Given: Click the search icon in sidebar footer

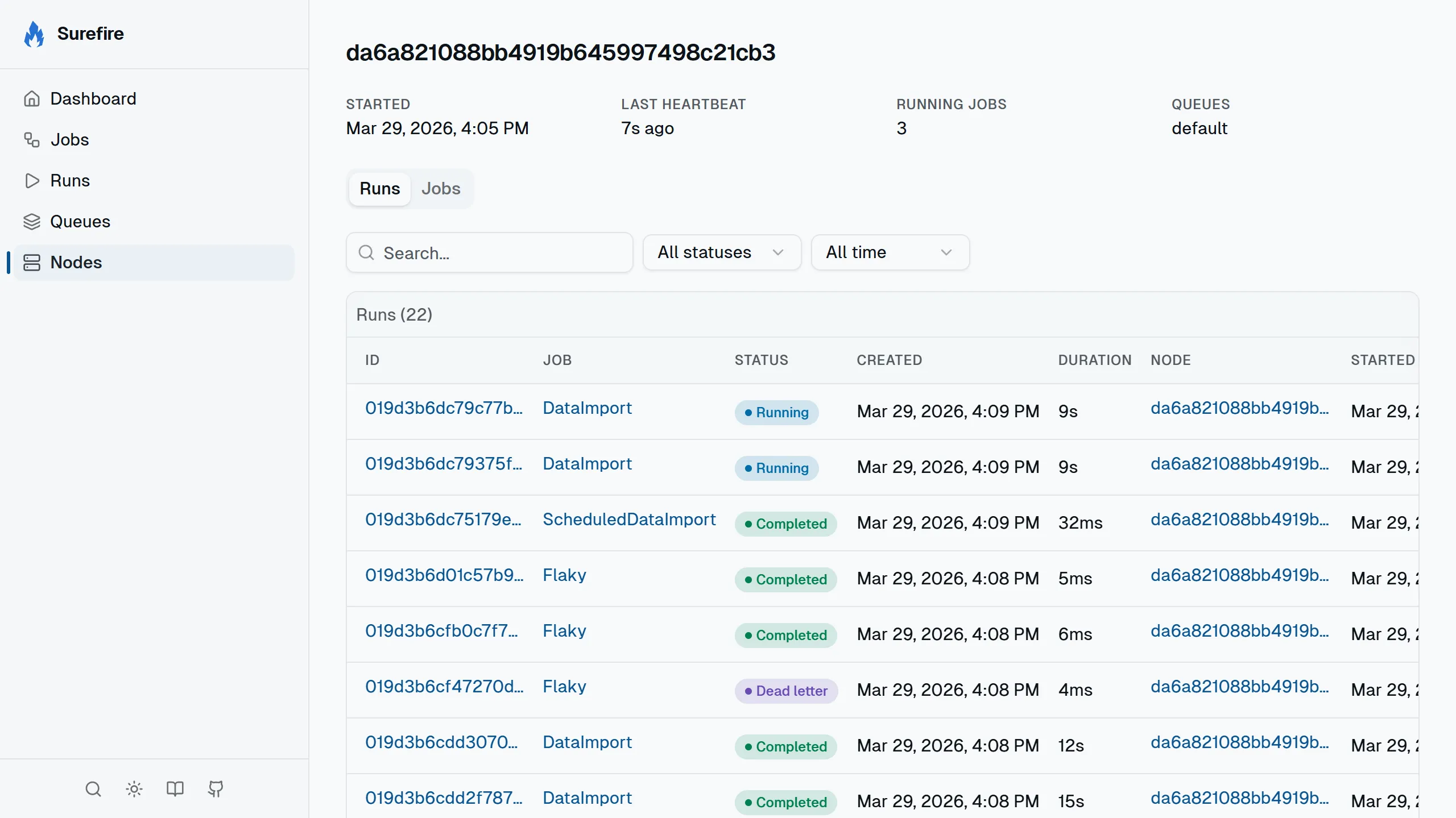Looking at the screenshot, I should [x=93, y=789].
